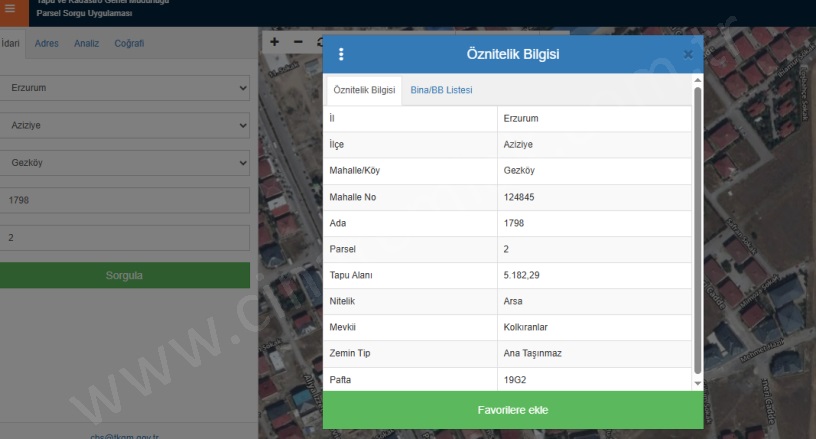Screen dimensions: 816x439
Task: Open the Adres search tab
Action: click(47, 44)
